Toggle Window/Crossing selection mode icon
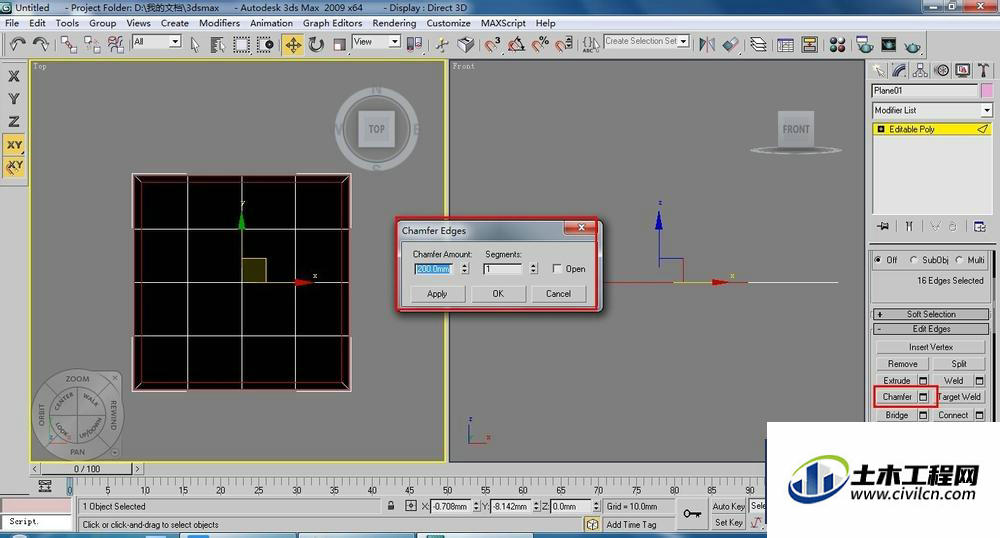1000x538 pixels. click(265, 45)
